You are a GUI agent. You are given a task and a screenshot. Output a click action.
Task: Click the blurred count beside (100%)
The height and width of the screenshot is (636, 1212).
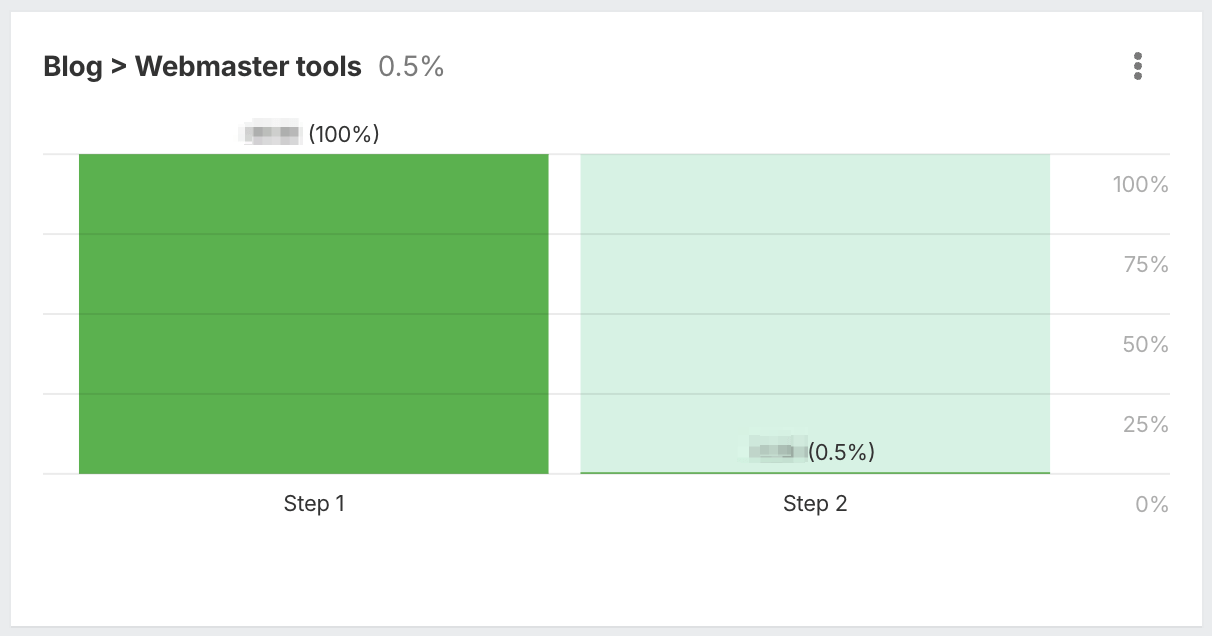tap(272, 133)
